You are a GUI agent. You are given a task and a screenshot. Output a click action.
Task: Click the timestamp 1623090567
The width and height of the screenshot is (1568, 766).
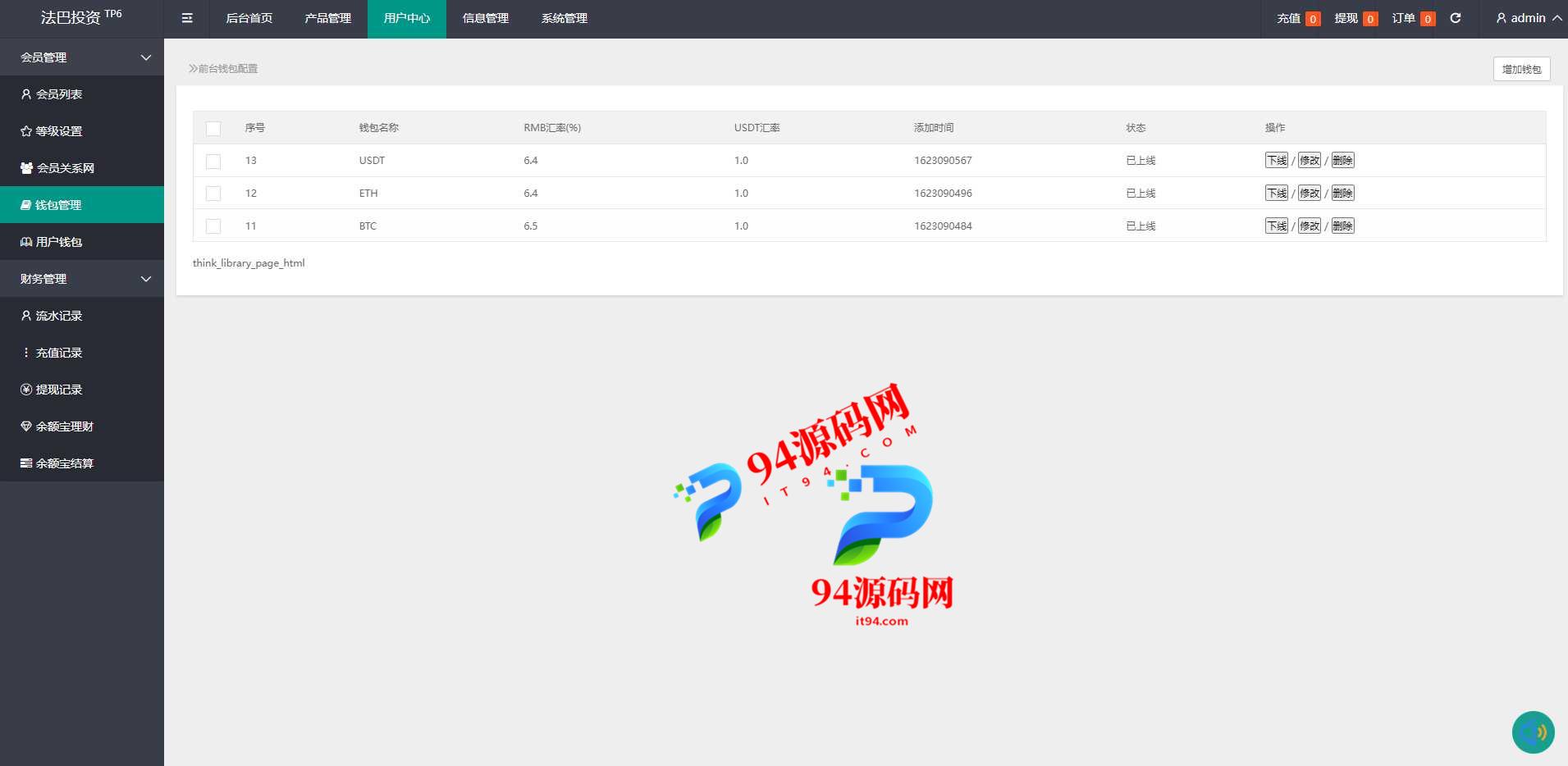pyautogui.click(x=943, y=161)
